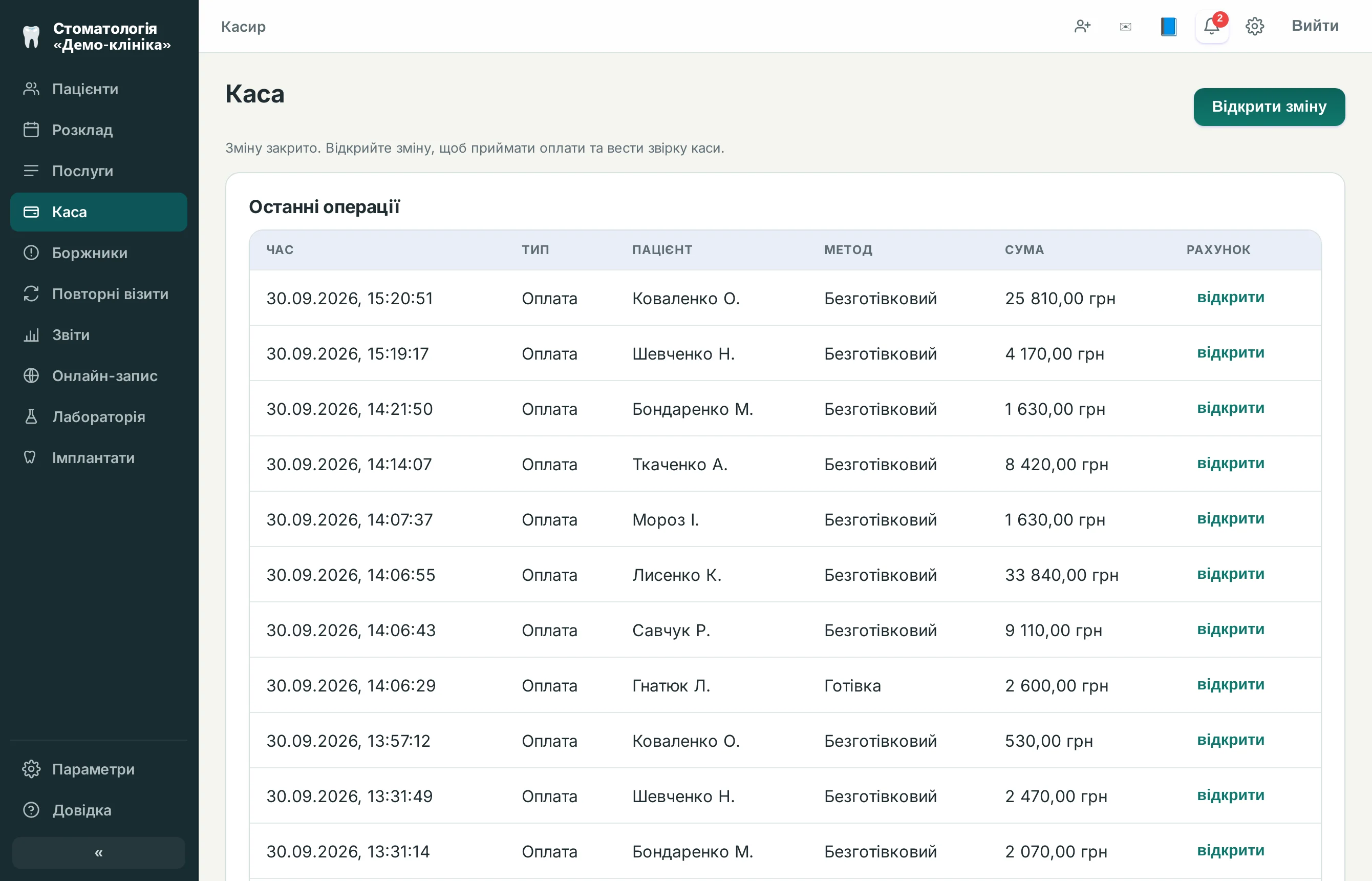This screenshot has width=1372, height=881.
Task: Open the add-user icon in header
Action: [1082, 26]
